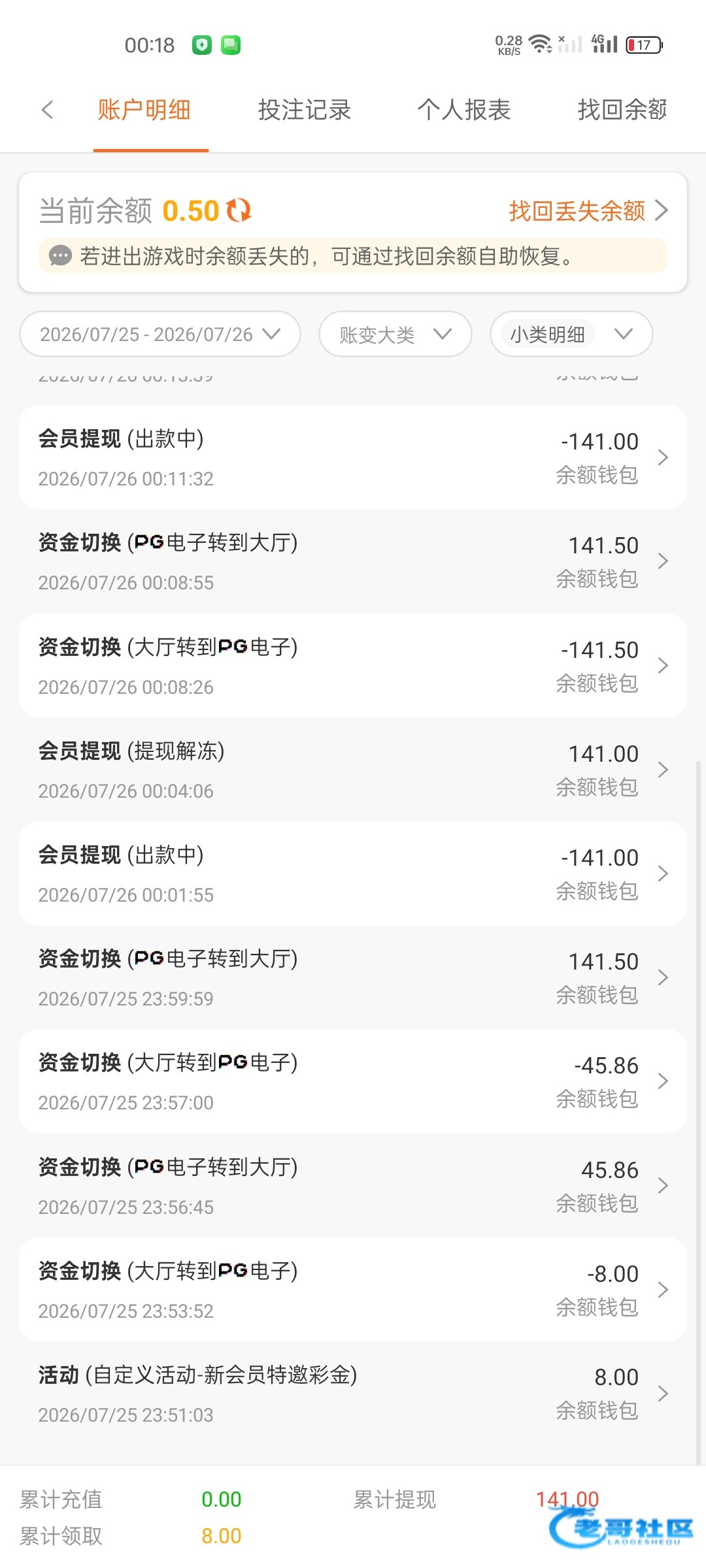Open the 找回余额 tab
The image size is (706, 1568).
[622, 110]
